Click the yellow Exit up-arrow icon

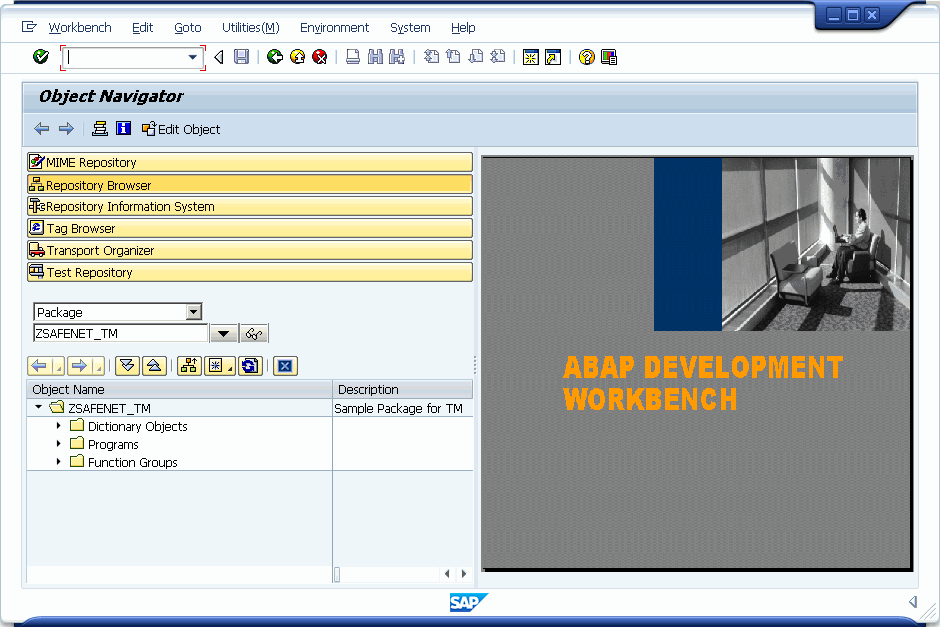coord(297,57)
